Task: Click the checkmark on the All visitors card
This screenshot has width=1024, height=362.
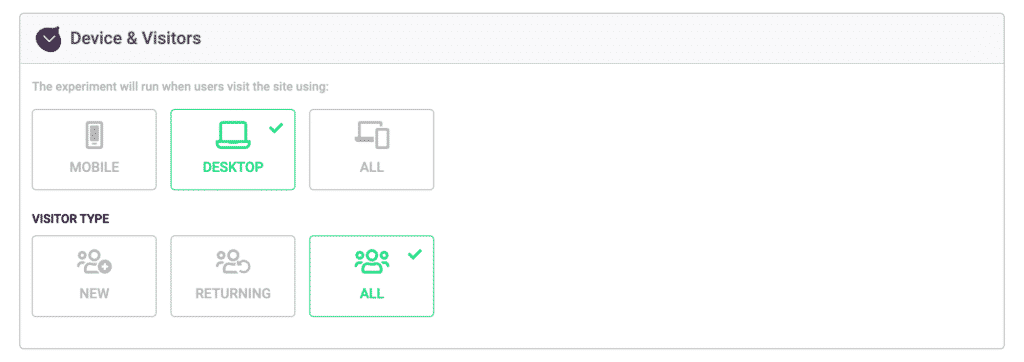Action: point(415,254)
